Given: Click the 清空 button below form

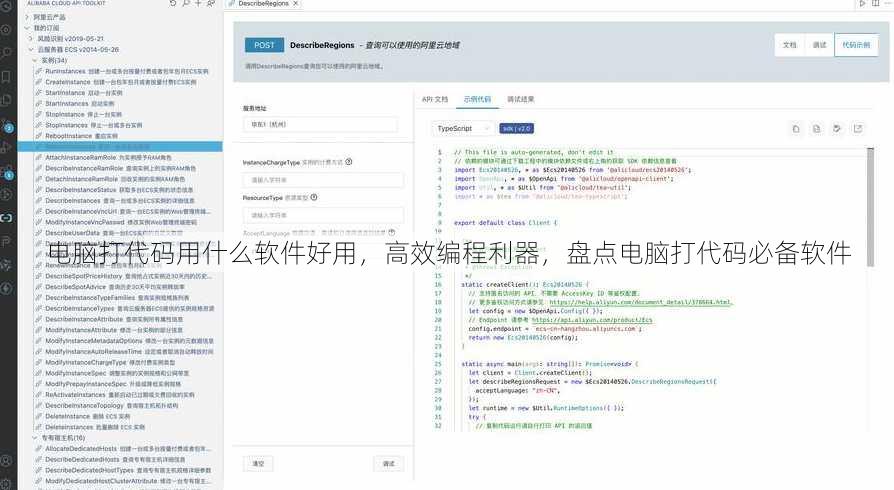Looking at the screenshot, I should (x=258, y=464).
